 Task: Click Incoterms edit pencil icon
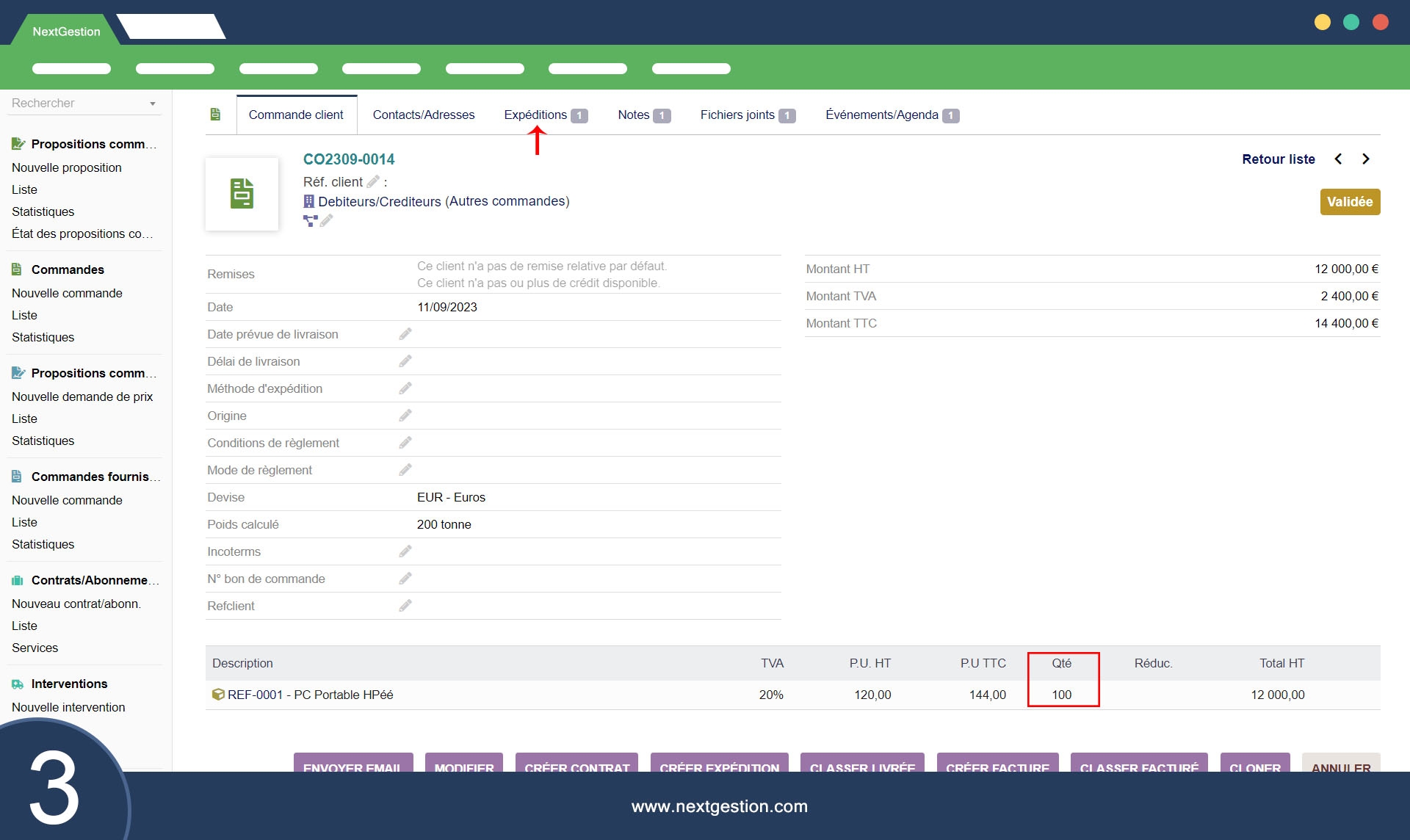click(x=405, y=551)
